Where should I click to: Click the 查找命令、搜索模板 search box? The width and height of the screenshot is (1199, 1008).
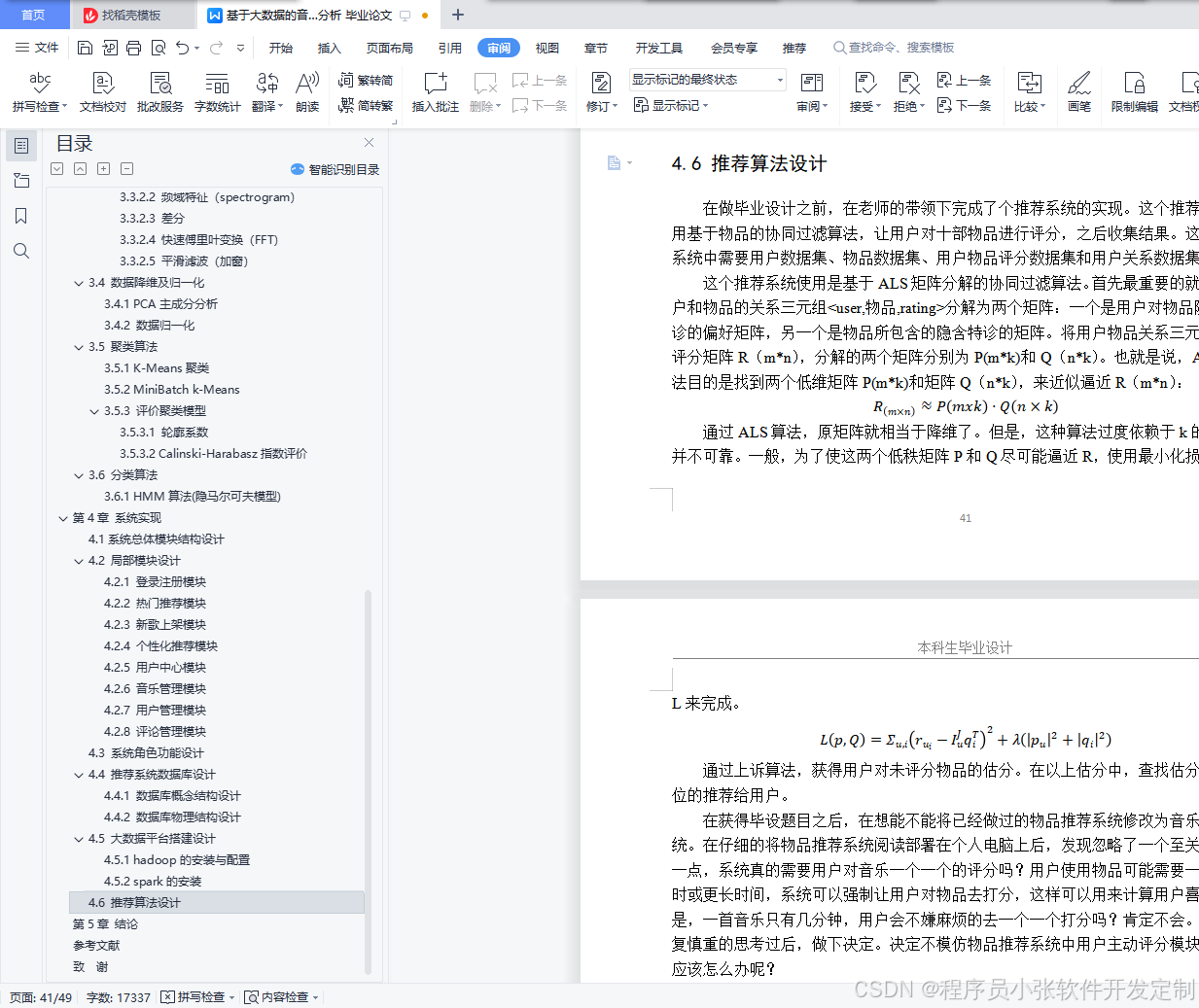(x=894, y=48)
